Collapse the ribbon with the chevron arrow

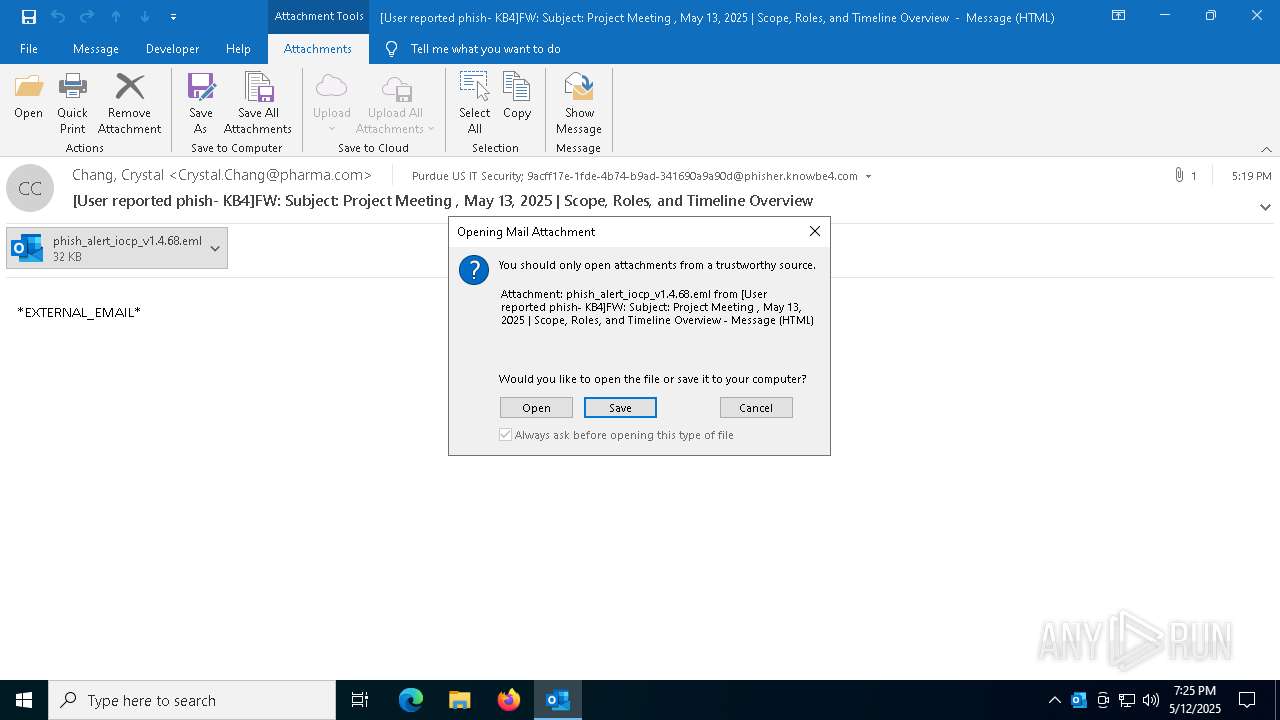click(x=1266, y=149)
